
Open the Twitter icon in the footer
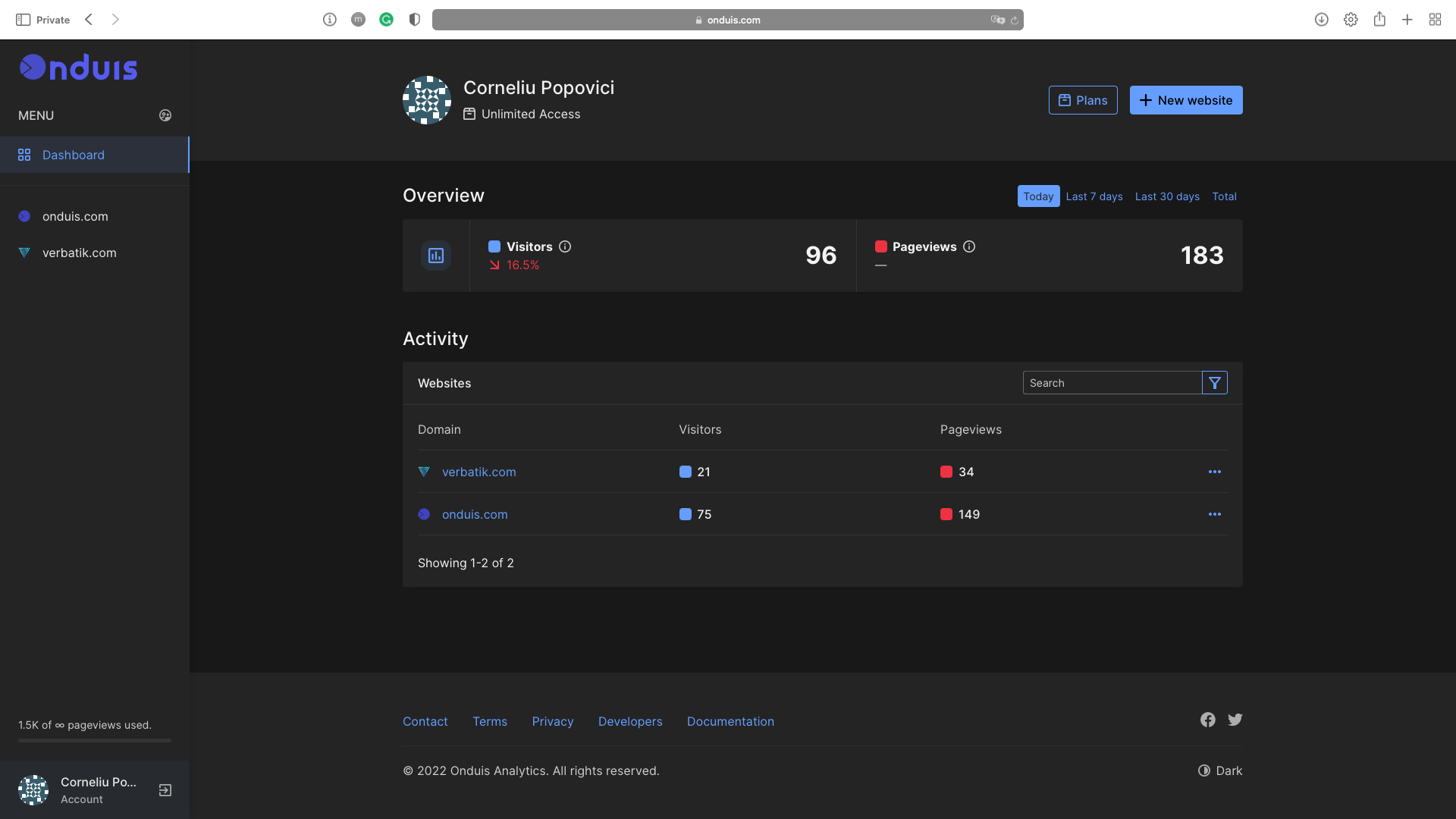(x=1235, y=720)
